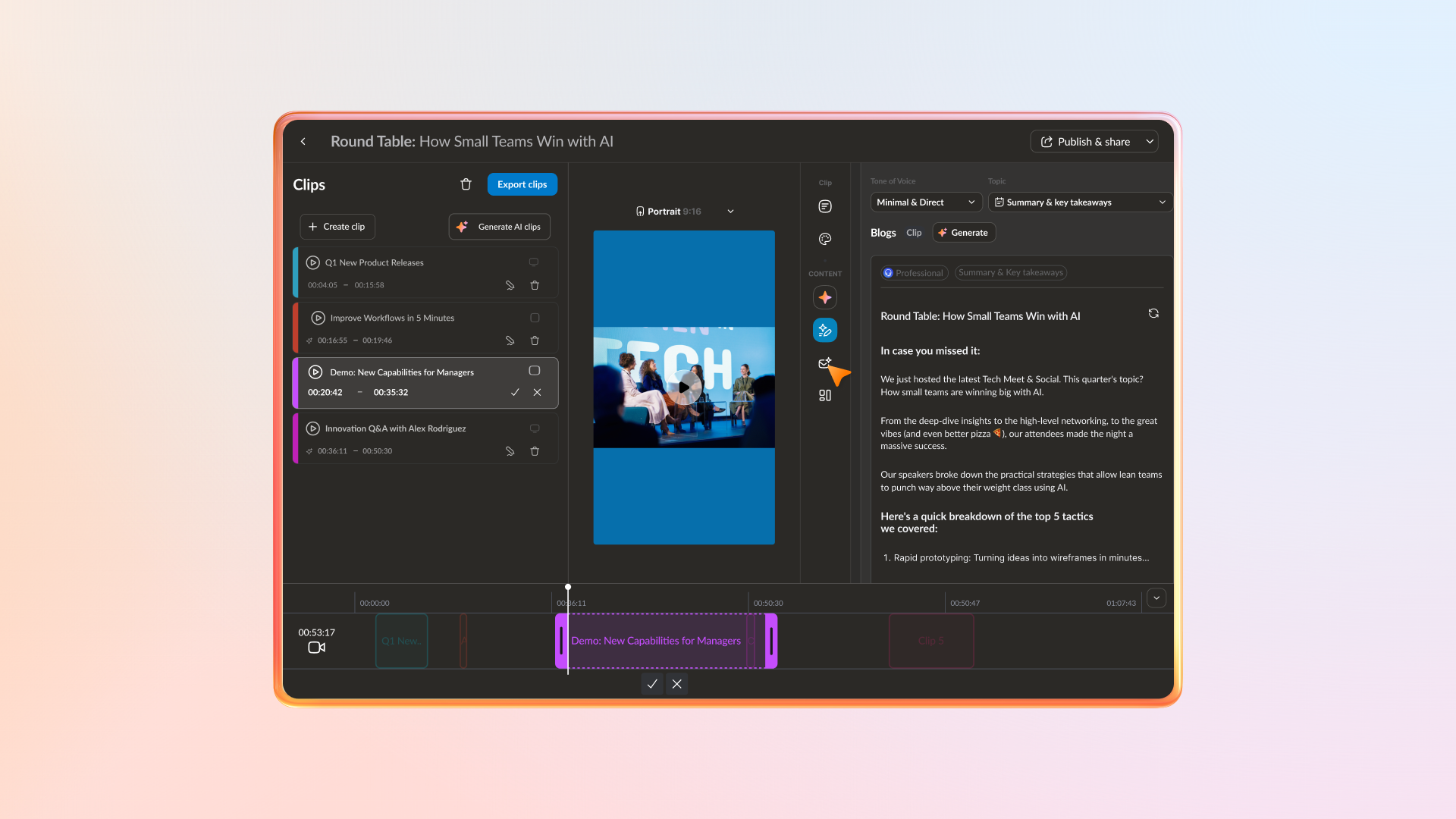Open the color palette panel
1456x819 pixels.
(824, 239)
